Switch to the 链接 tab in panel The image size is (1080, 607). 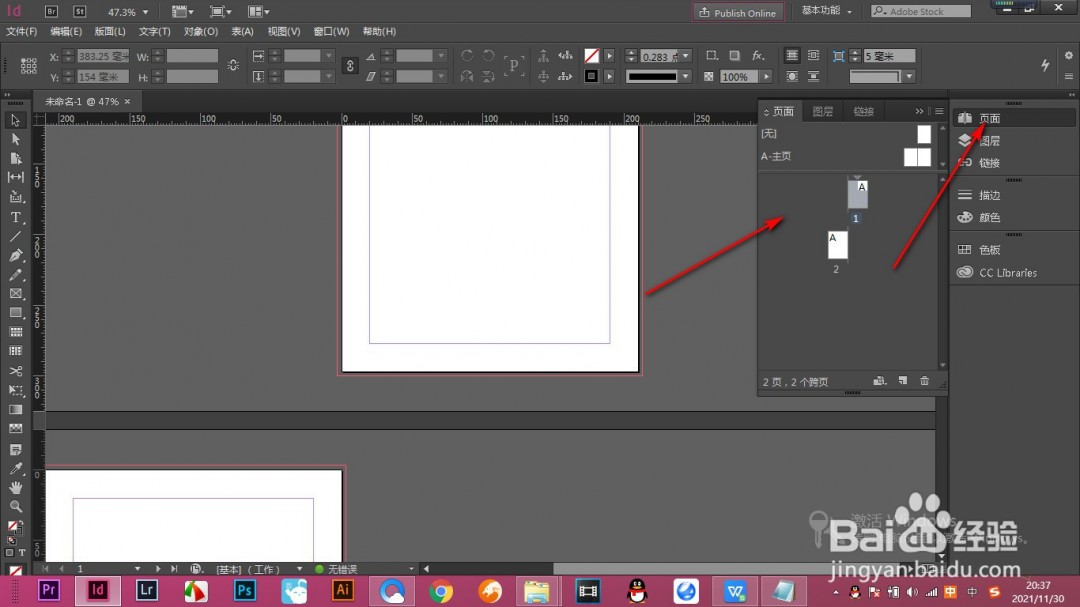(863, 111)
